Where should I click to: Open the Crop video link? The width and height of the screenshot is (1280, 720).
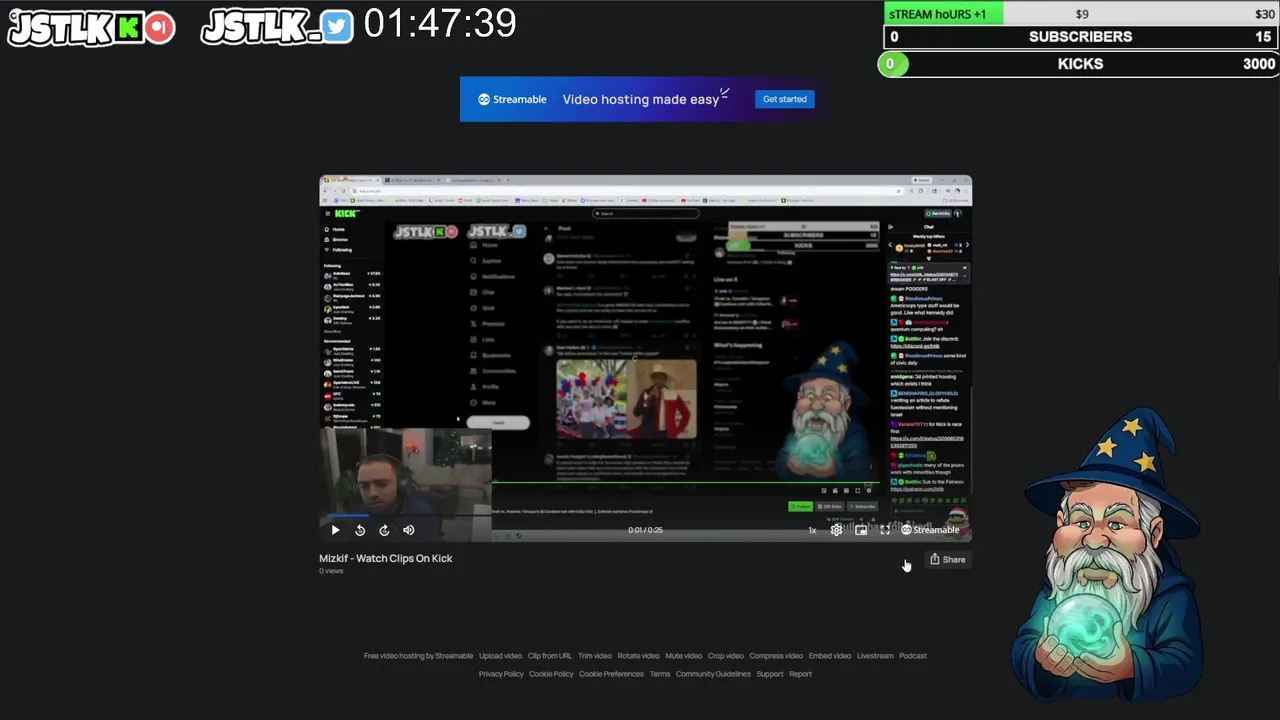tap(726, 656)
